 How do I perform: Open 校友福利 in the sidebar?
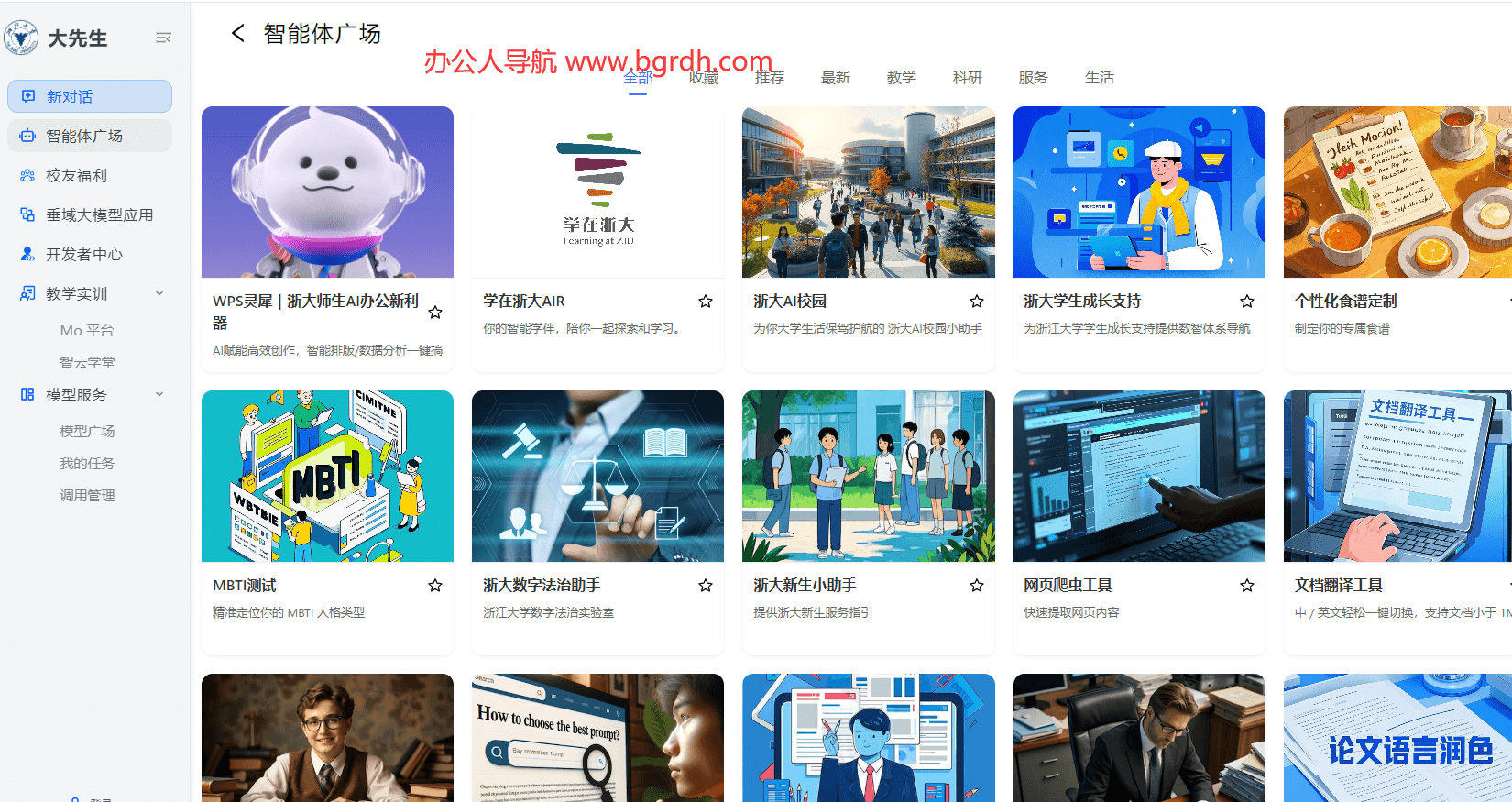90,175
